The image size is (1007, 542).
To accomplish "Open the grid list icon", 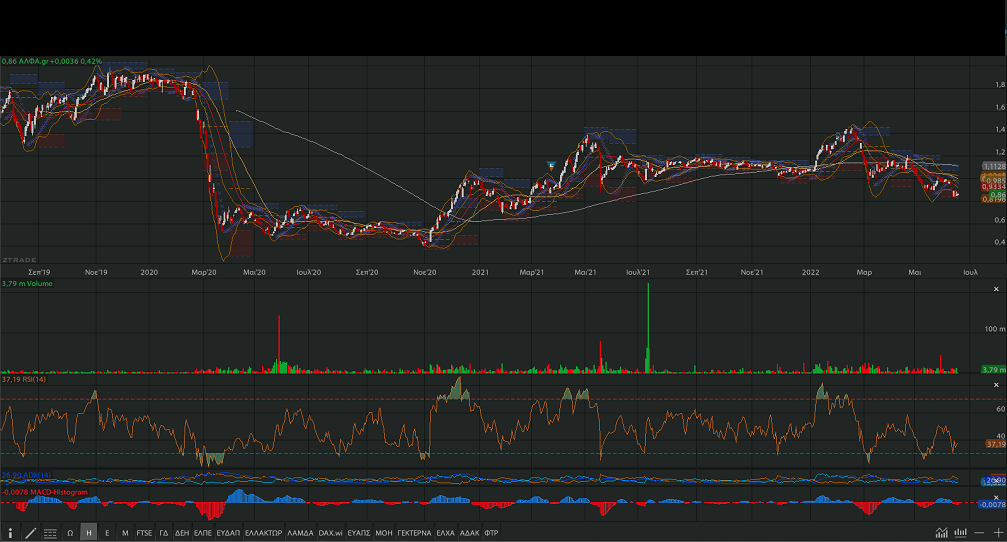I will point(50,533).
